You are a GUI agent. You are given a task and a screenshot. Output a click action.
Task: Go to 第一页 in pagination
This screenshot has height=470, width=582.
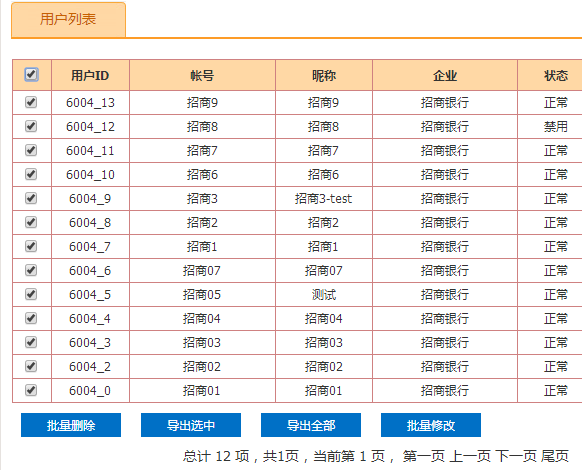(x=424, y=456)
